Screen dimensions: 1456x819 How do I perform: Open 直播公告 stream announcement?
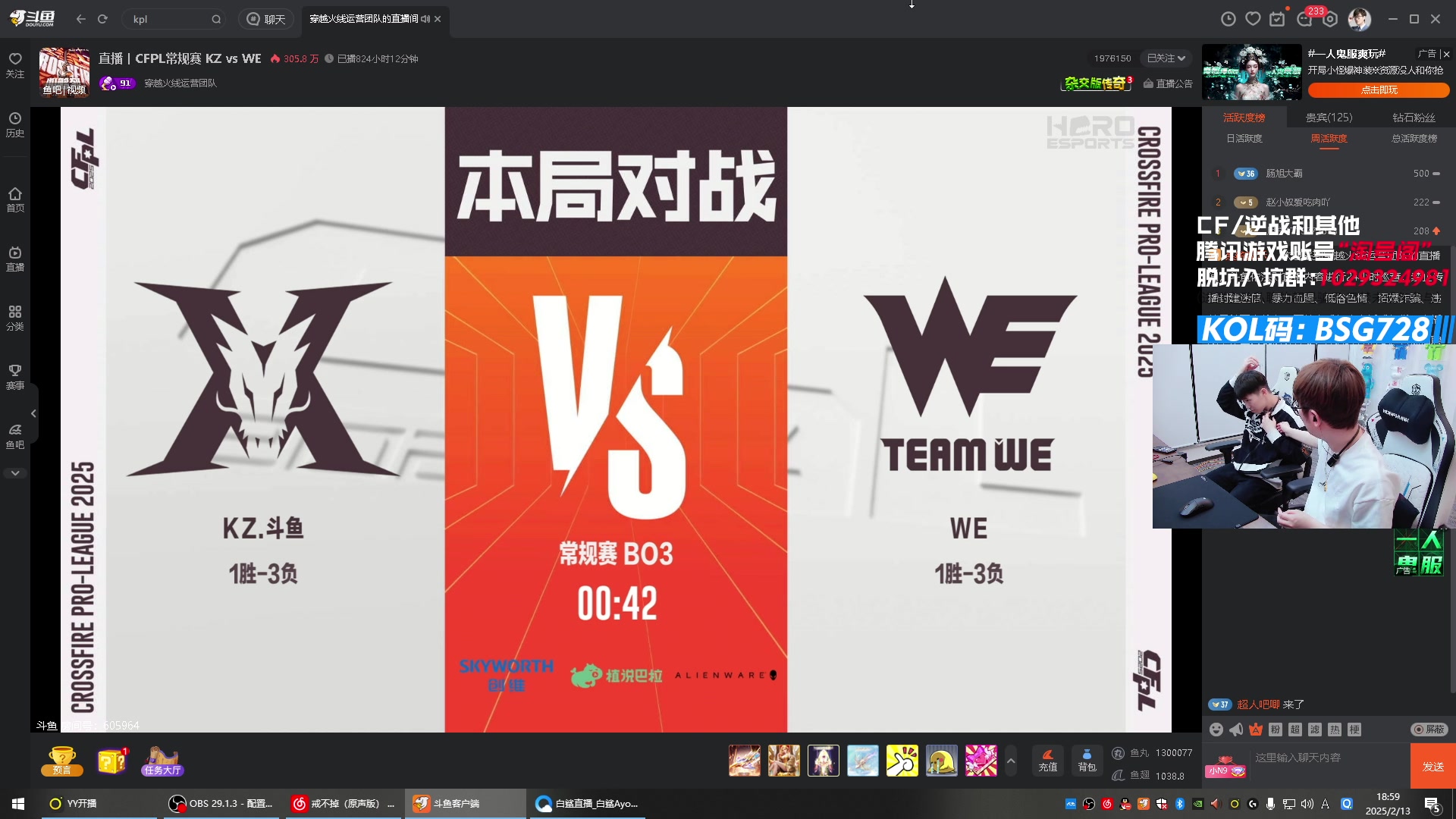coord(1168,83)
